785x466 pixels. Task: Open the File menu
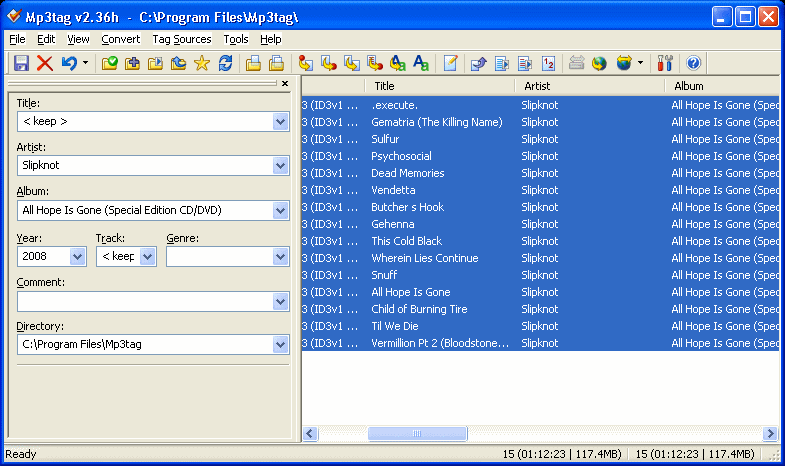click(17, 39)
